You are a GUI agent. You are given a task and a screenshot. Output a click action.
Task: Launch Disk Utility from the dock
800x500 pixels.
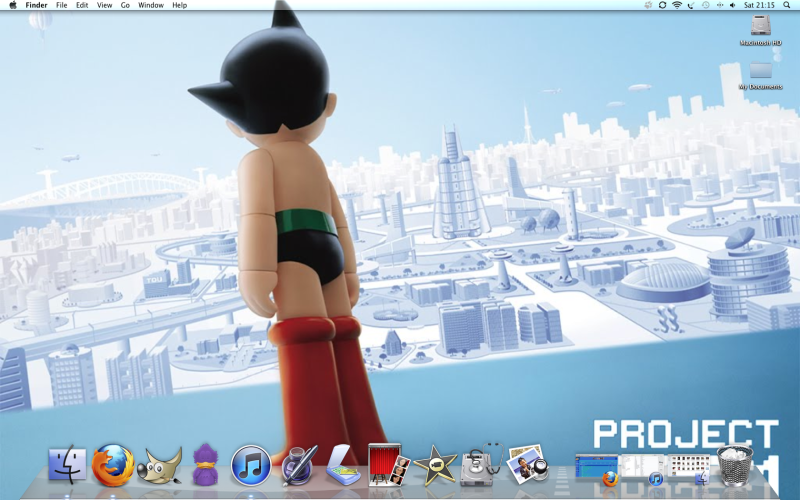[481, 464]
